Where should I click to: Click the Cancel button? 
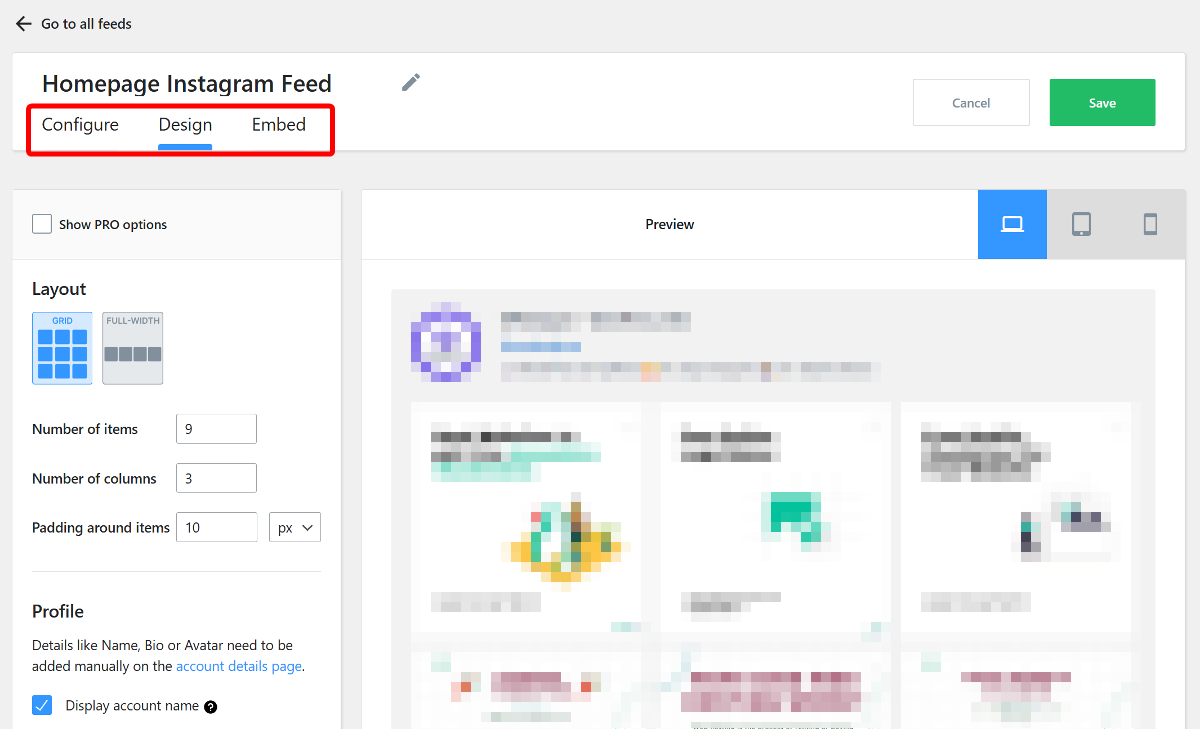click(x=971, y=103)
